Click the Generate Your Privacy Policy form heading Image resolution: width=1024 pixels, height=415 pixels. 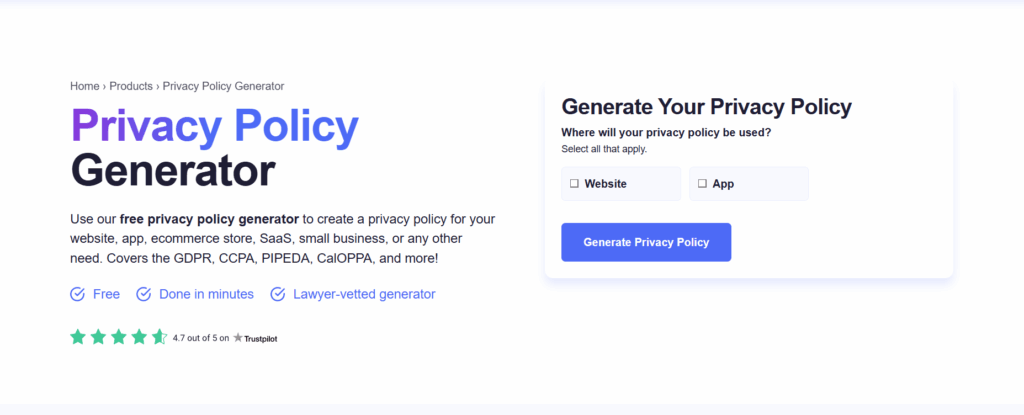(x=706, y=107)
